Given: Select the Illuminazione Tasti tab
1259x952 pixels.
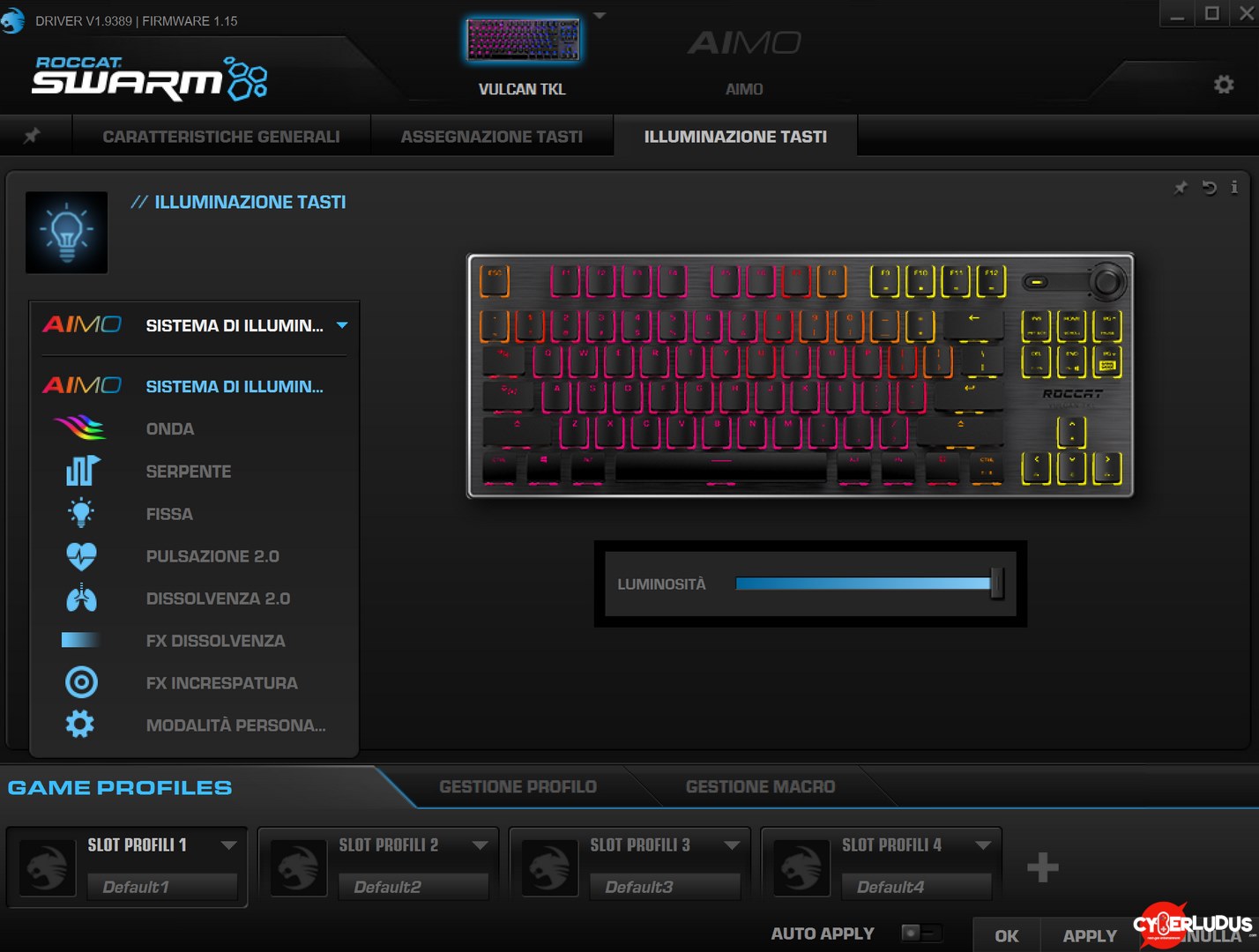Looking at the screenshot, I should (735, 137).
